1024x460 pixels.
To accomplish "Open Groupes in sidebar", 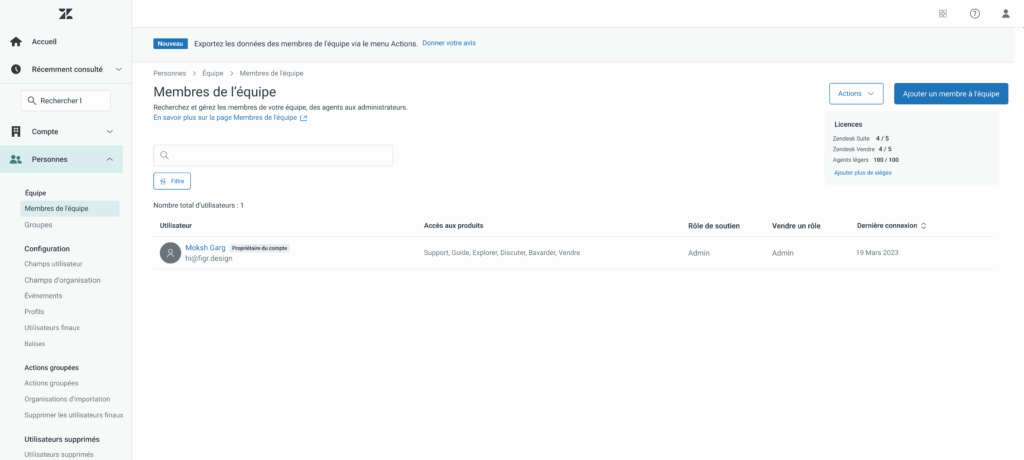I will click(x=38, y=225).
